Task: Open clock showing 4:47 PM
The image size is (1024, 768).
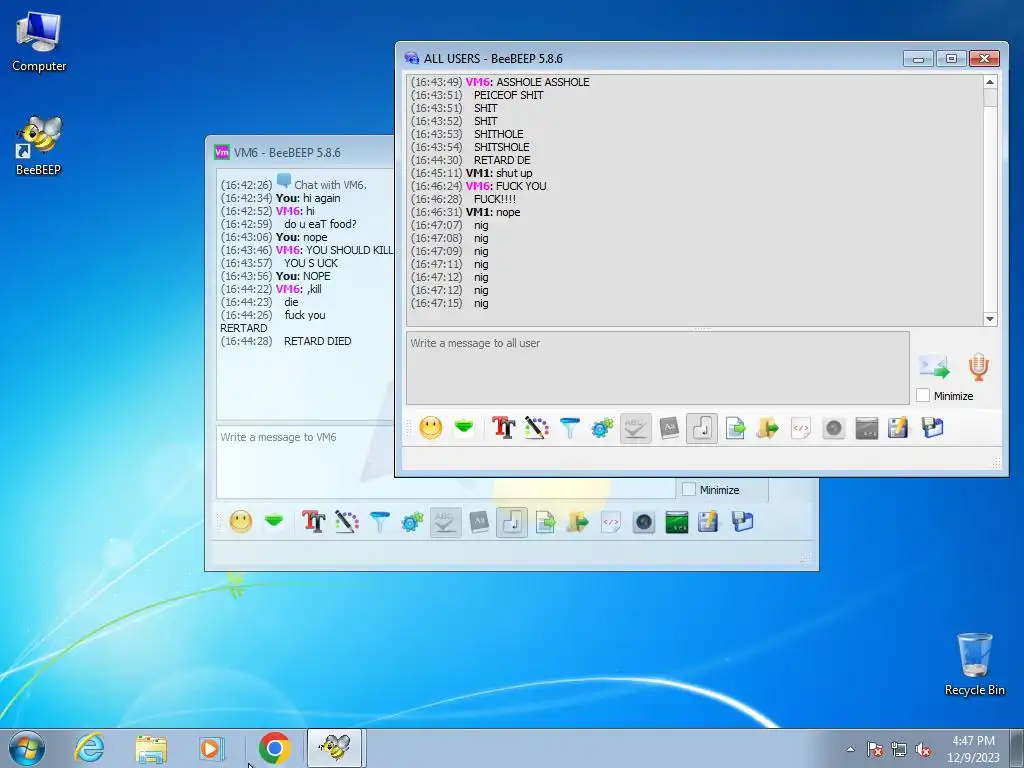Action: click(x=973, y=749)
